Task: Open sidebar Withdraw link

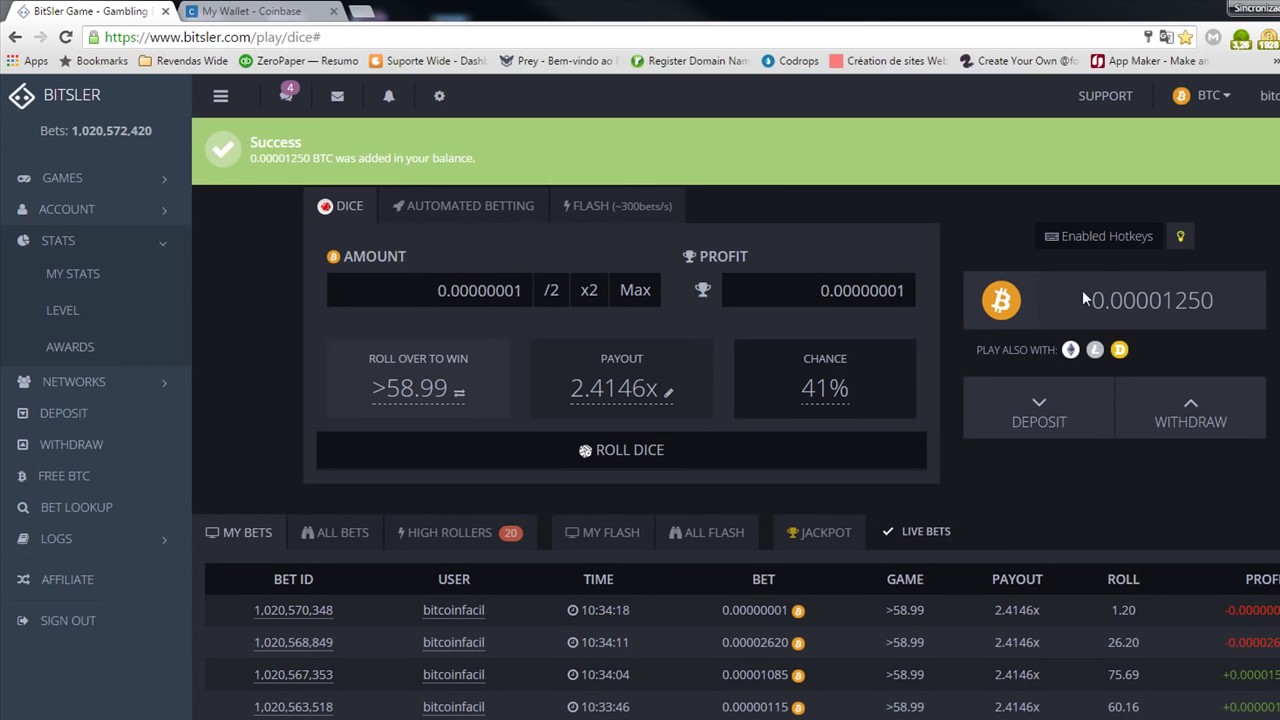Action: coord(71,445)
